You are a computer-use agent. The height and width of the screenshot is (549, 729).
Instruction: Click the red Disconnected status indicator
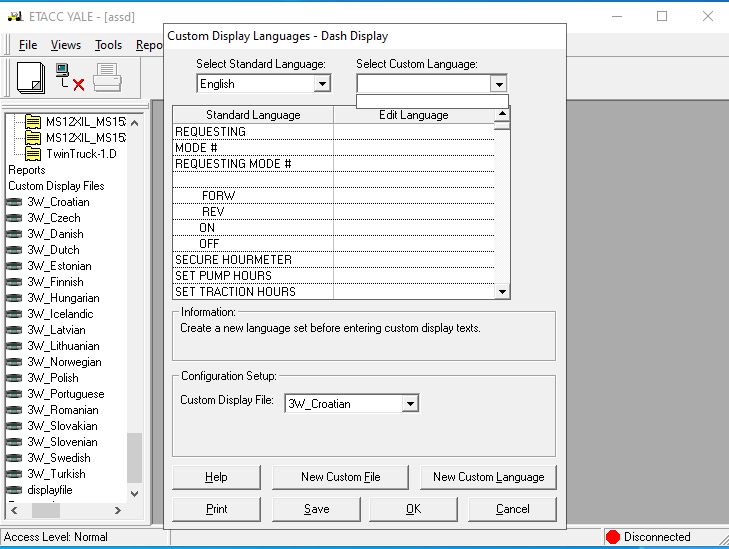613,537
